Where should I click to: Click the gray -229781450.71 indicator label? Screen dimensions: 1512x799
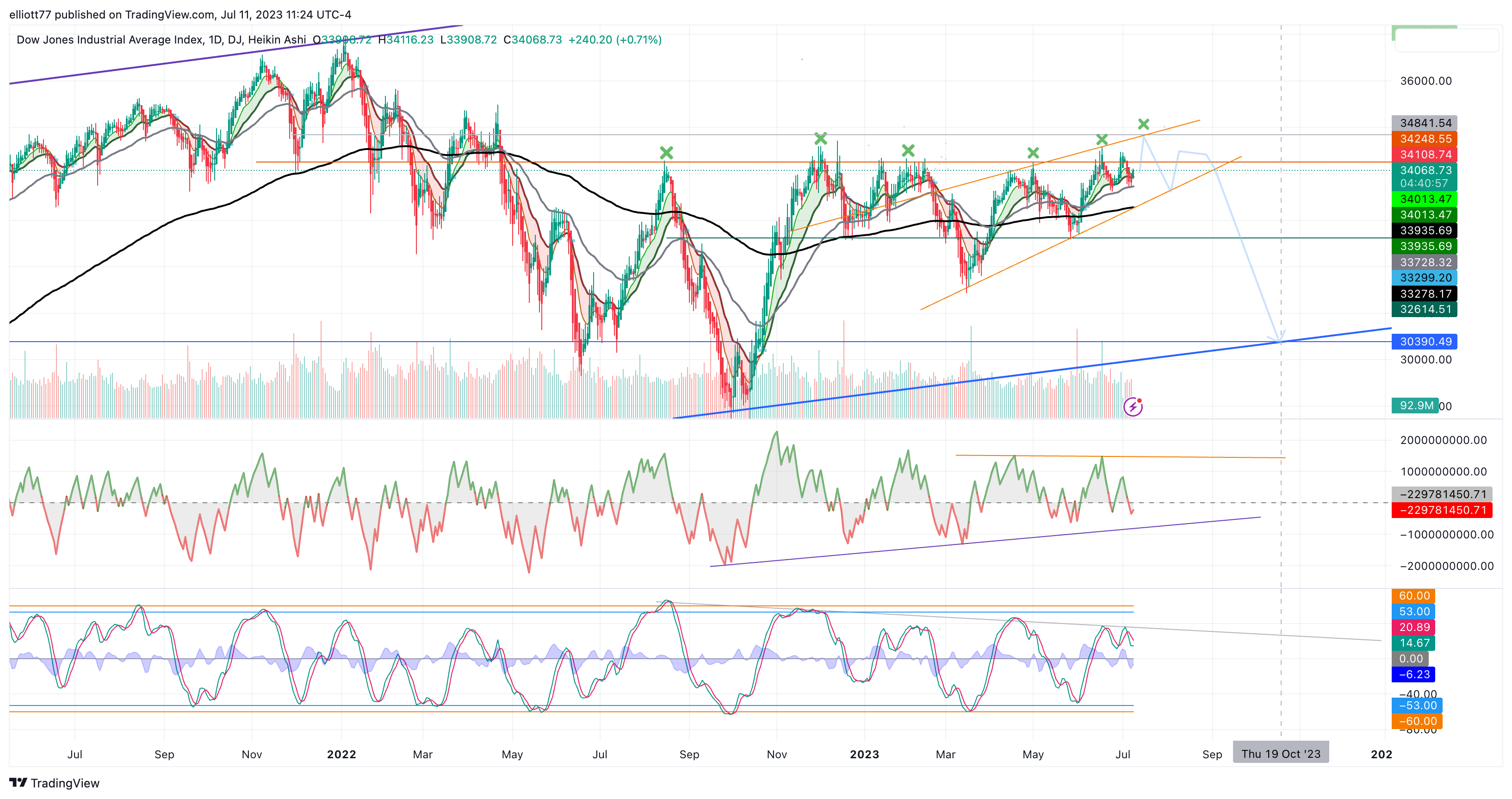tap(1442, 494)
